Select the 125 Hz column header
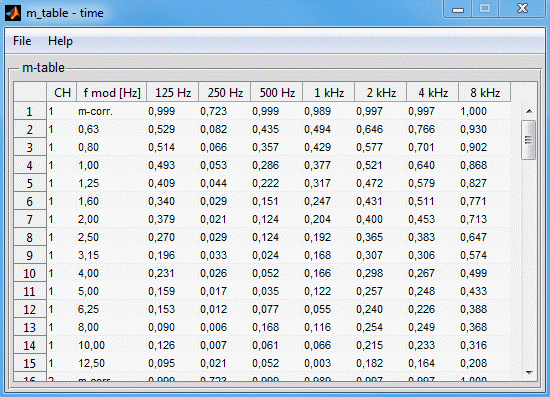550x397 pixels. pos(173,93)
